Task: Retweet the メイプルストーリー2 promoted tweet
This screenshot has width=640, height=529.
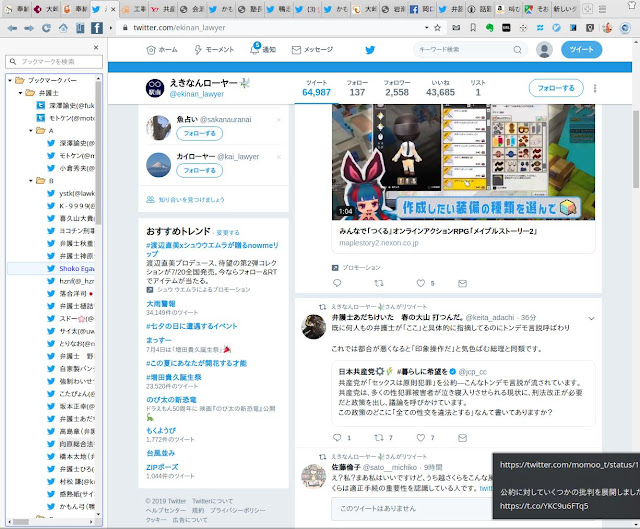Action: click(379, 283)
